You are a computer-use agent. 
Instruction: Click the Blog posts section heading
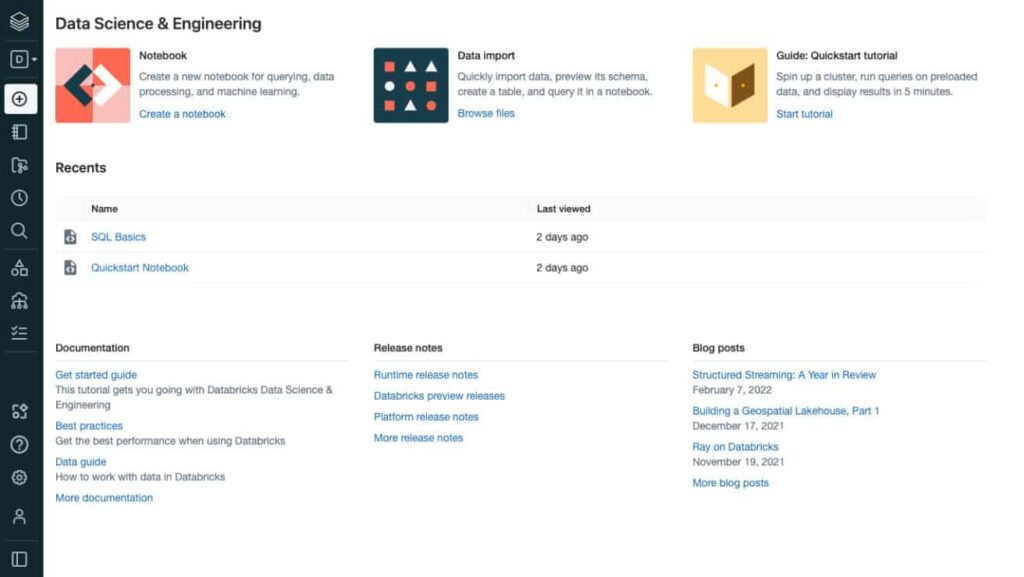(718, 348)
